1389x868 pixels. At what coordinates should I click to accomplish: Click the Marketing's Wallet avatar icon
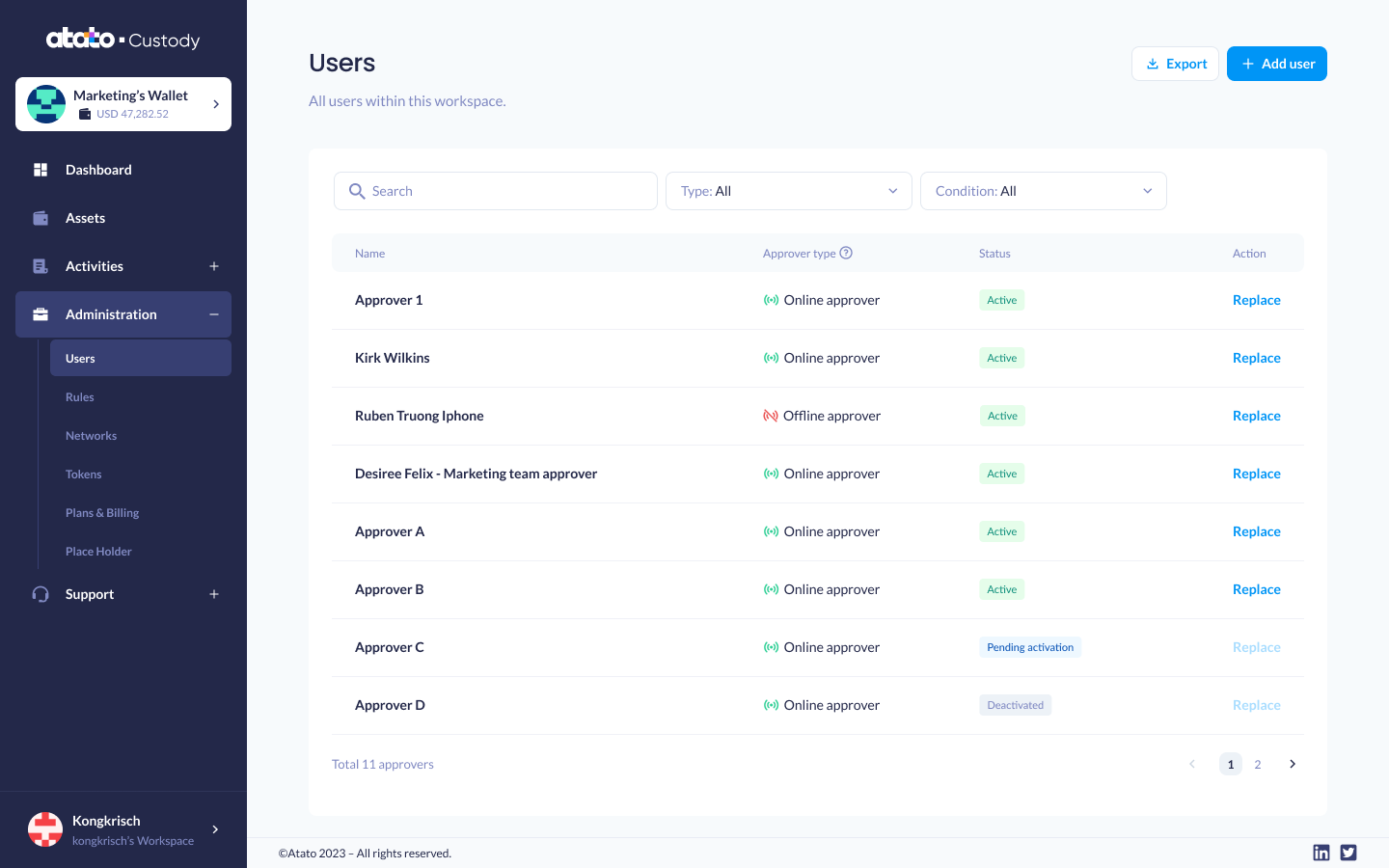pos(46,104)
